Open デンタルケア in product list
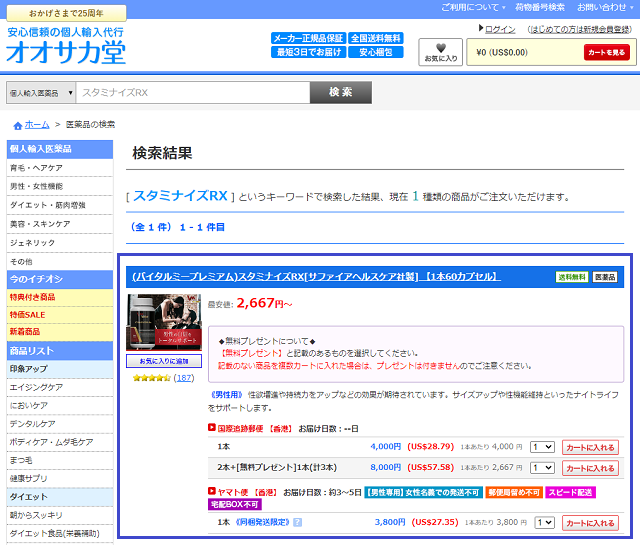 (60, 424)
